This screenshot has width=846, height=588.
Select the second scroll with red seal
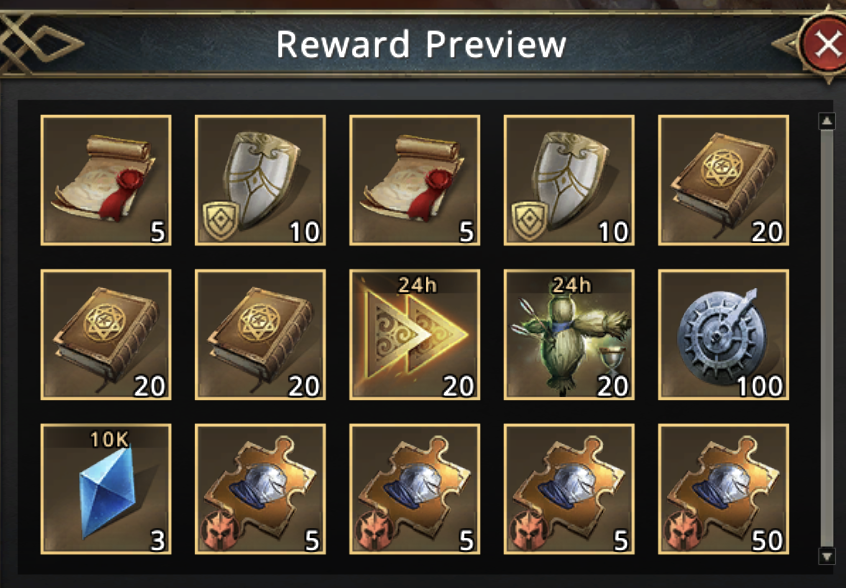coord(414,180)
